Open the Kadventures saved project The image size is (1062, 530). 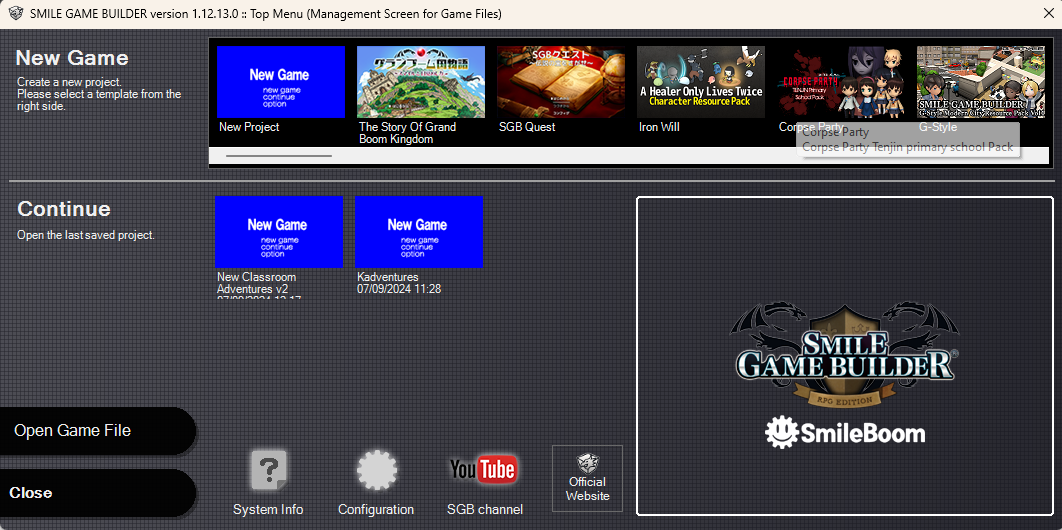click(419, 232)
